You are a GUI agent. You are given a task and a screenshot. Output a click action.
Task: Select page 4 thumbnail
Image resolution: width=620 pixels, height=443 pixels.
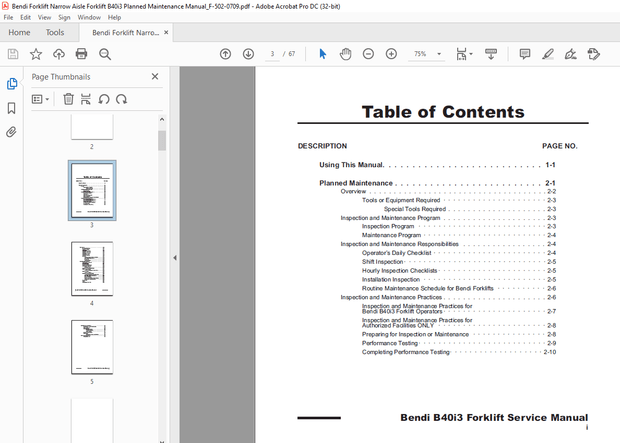click(92, 269)
